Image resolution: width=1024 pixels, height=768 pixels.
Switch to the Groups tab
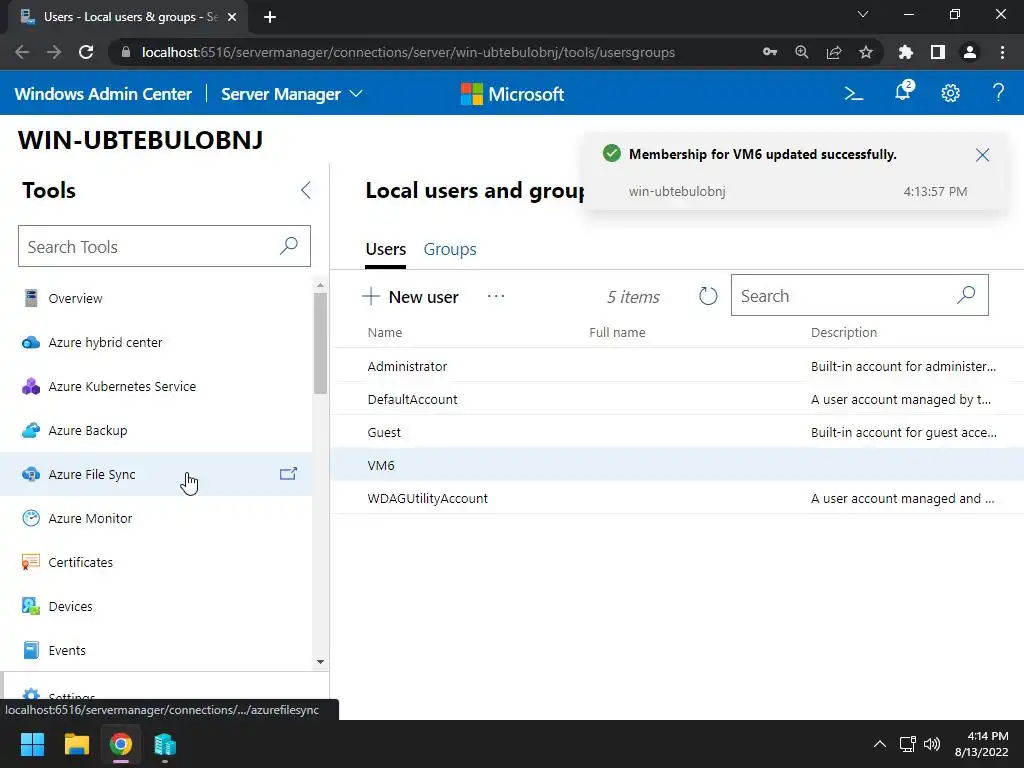(x=450, y=249)
